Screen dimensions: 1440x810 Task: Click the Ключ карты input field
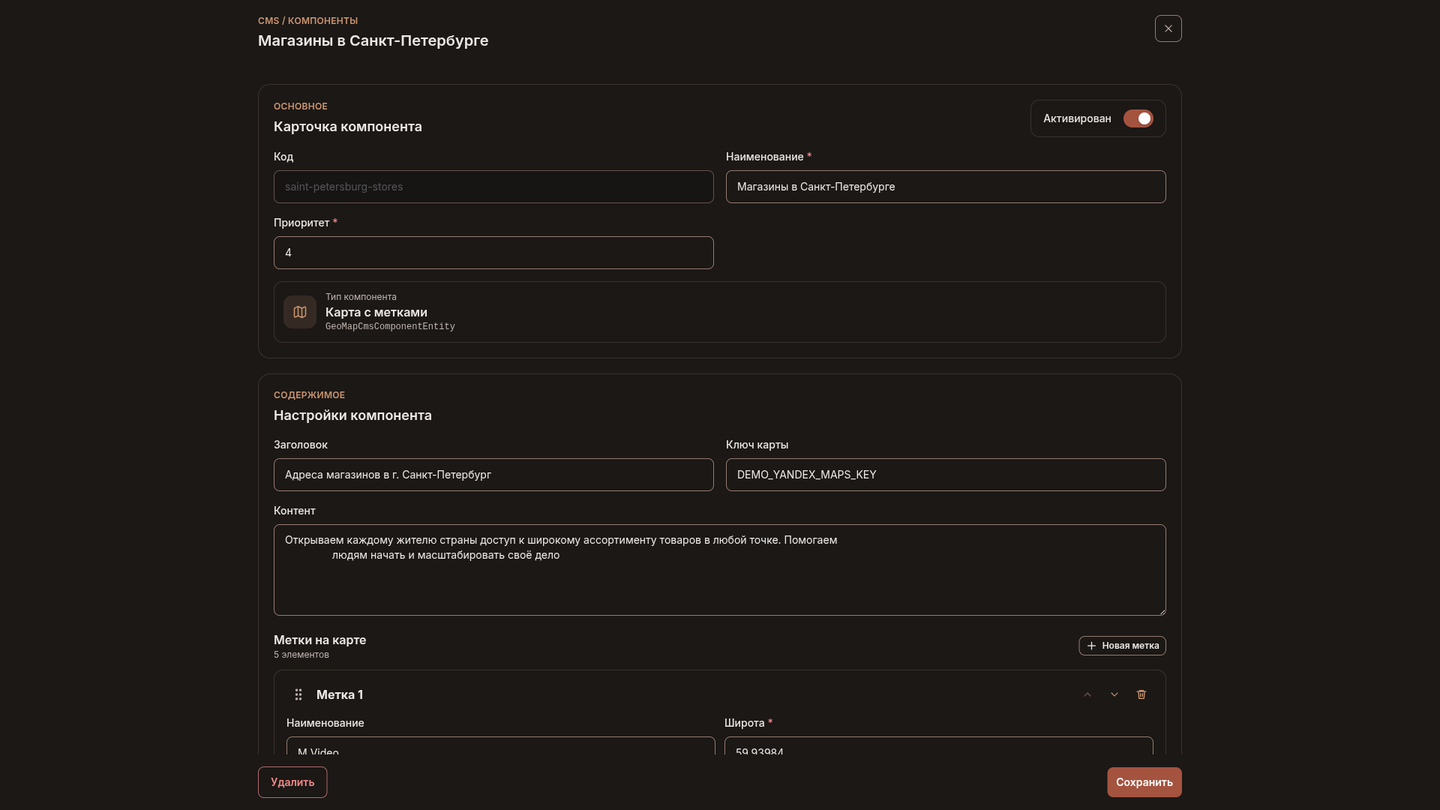coord(946,475)
